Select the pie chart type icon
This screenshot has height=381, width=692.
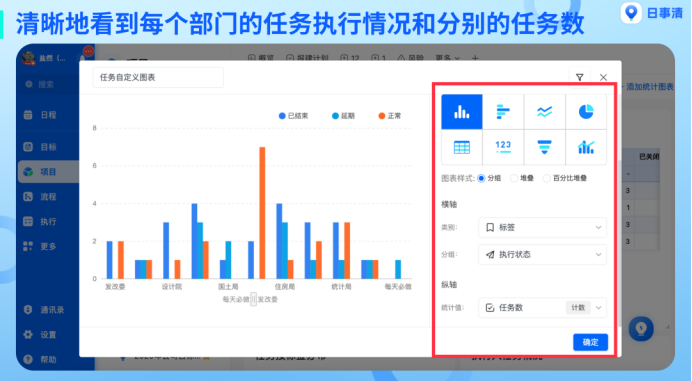pyautogui.click(x=586, y=112)
